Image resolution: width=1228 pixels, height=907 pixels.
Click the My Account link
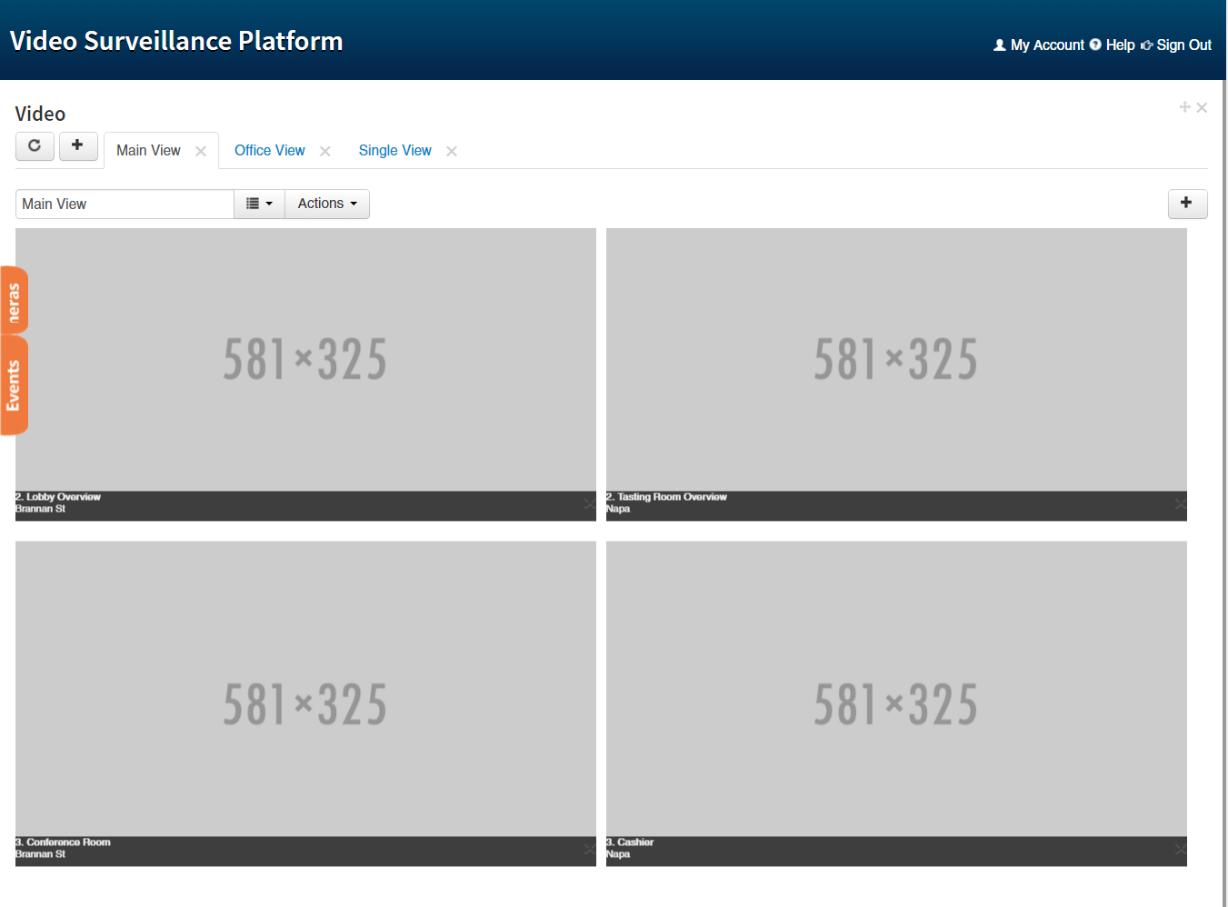[x=1046, y=44]
